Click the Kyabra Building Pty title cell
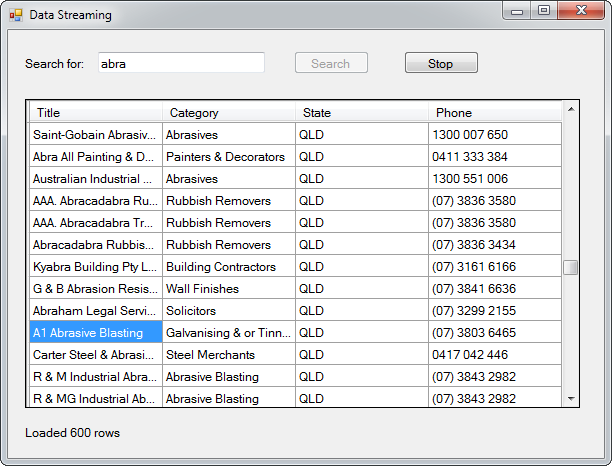The image size is (612, 466). click(x=96, y=267)
